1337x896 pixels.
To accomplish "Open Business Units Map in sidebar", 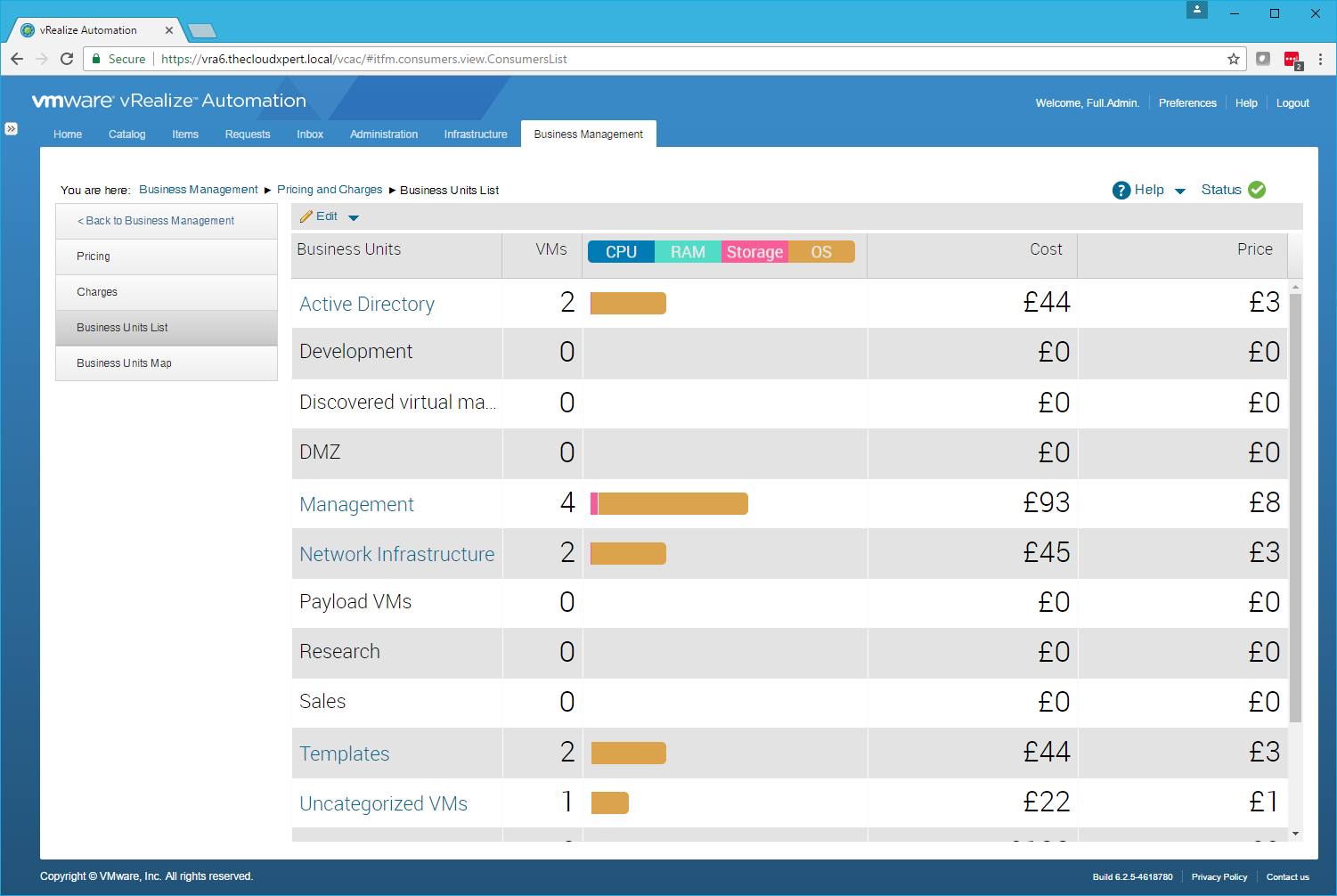I will pos(124,363).
